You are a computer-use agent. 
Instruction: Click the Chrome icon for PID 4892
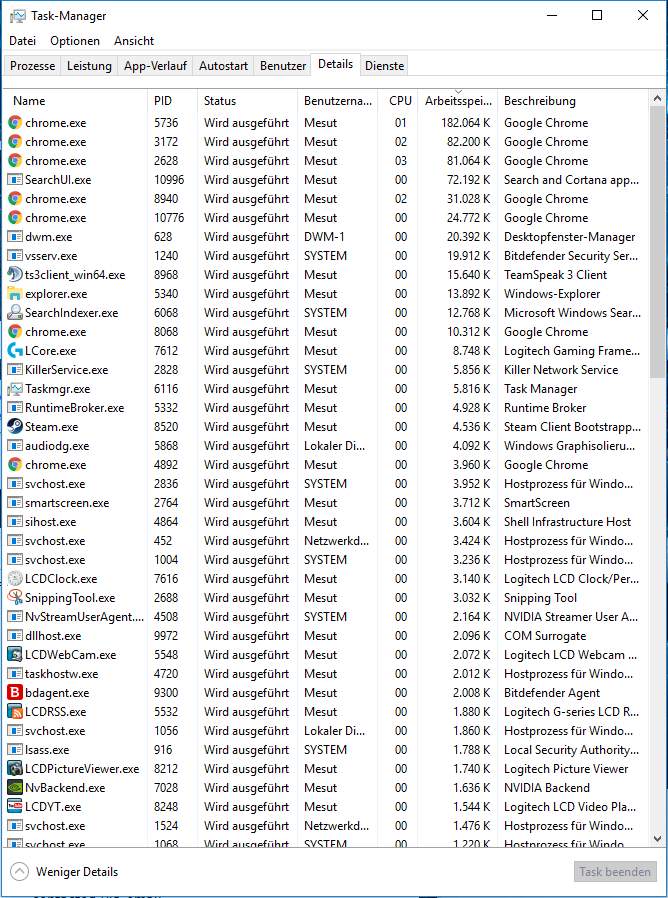(15, 464)
